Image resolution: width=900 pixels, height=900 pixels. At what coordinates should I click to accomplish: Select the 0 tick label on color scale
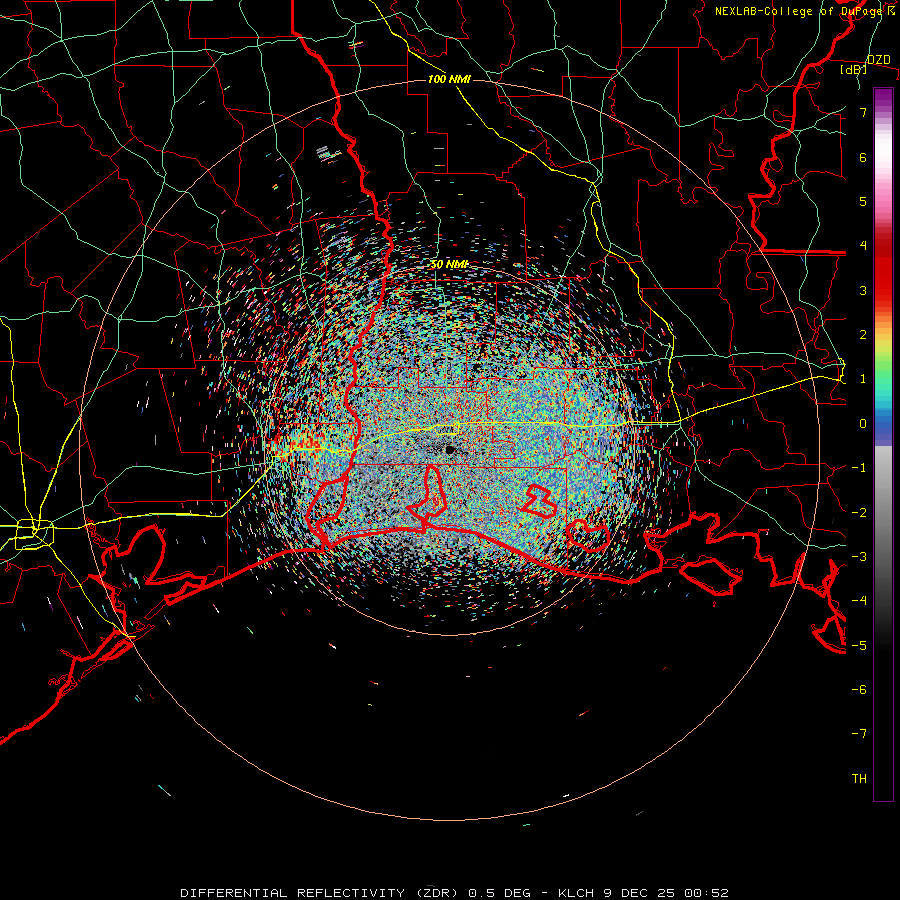(863, 424)
